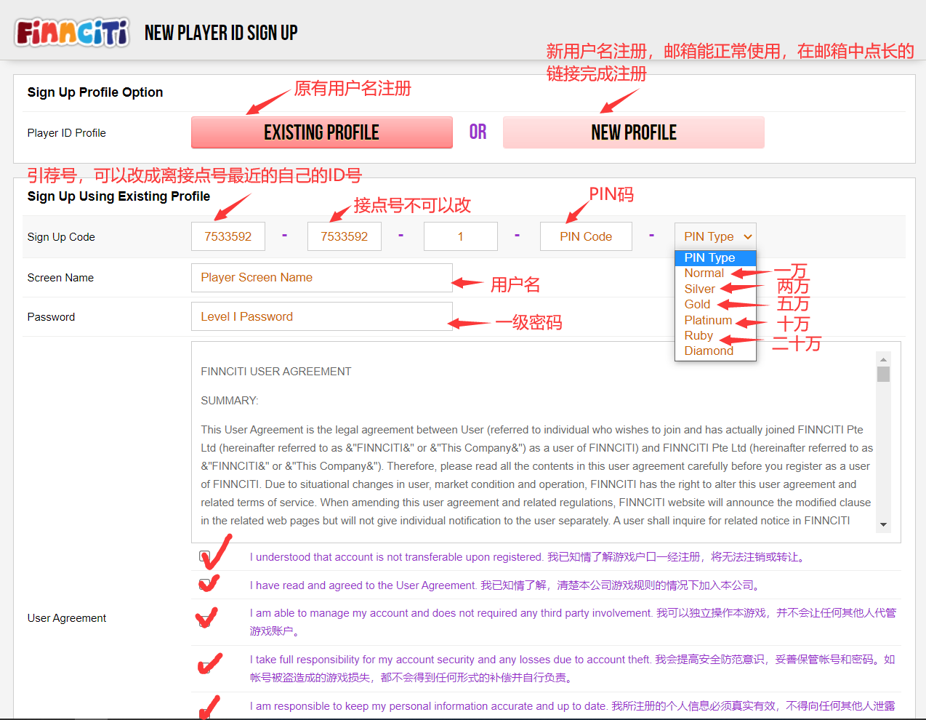The height and width of the screenshot is (720, 926).
Task: Click the Player Screen Name field
Action: (x=322, y=278)
